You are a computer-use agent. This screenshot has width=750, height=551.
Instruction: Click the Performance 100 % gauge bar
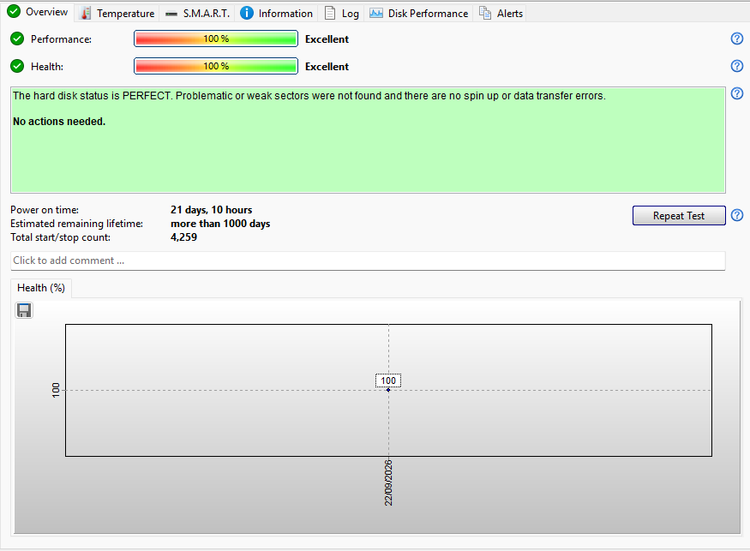(x=216, y=39)
